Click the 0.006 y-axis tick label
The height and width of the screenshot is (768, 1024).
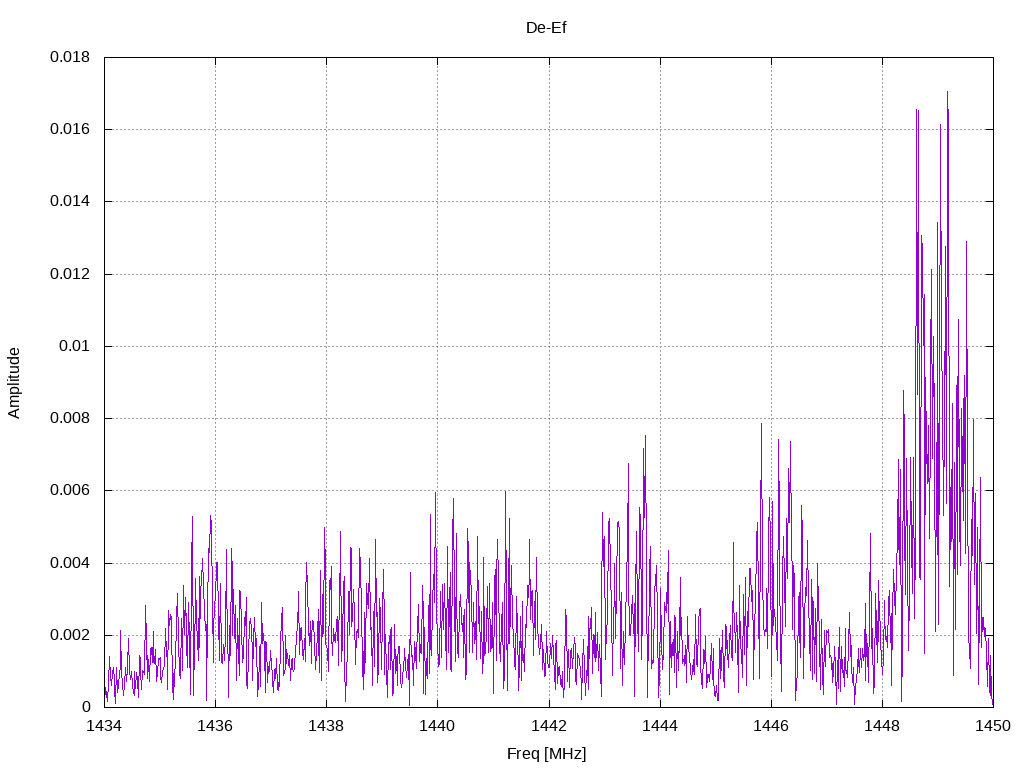(70, 490)
